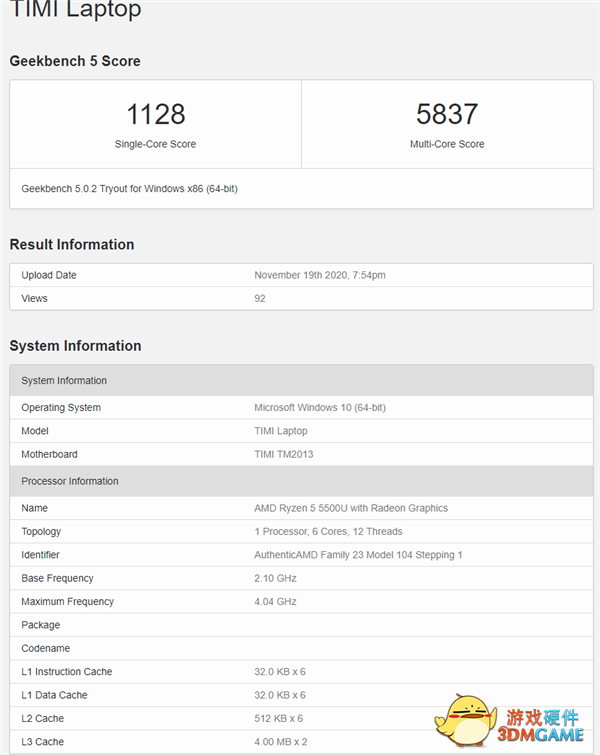Click the Views label
Viewport: 600px width, 755px height.
(x=34, y=299)
